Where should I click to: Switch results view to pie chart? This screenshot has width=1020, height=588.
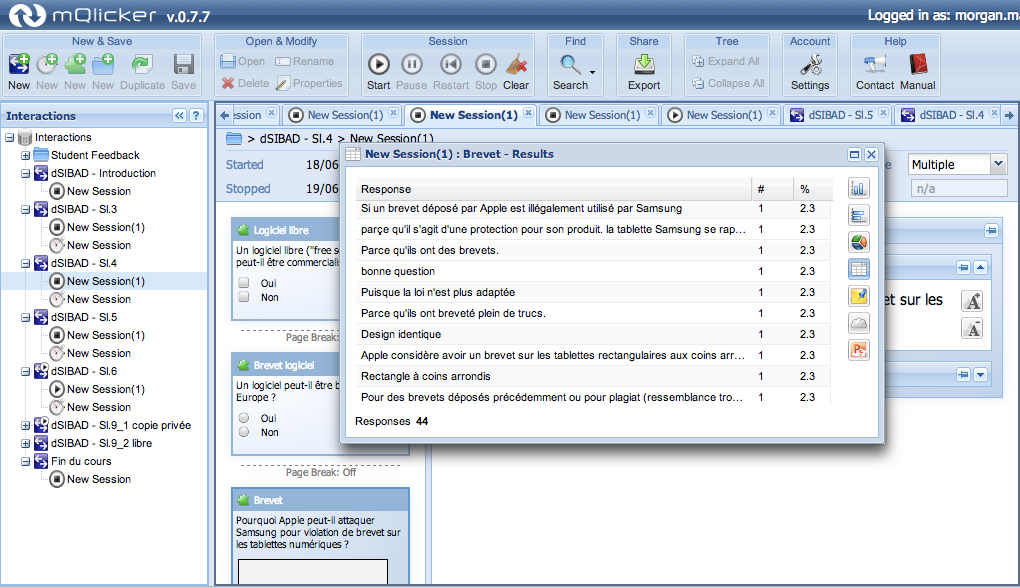click(858, 242)
